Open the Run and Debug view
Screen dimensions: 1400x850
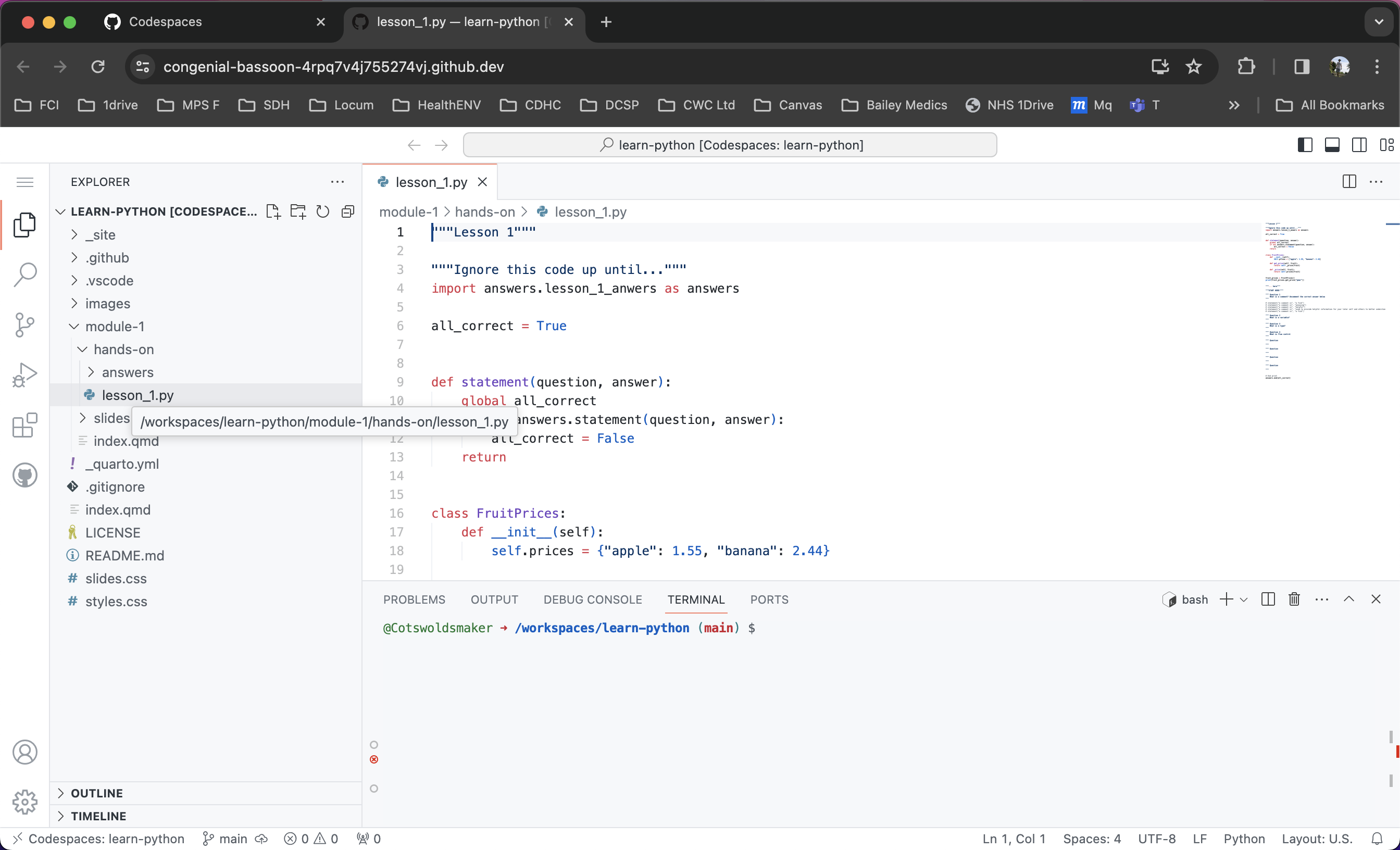pyautogui.click(x=25, y=375)
